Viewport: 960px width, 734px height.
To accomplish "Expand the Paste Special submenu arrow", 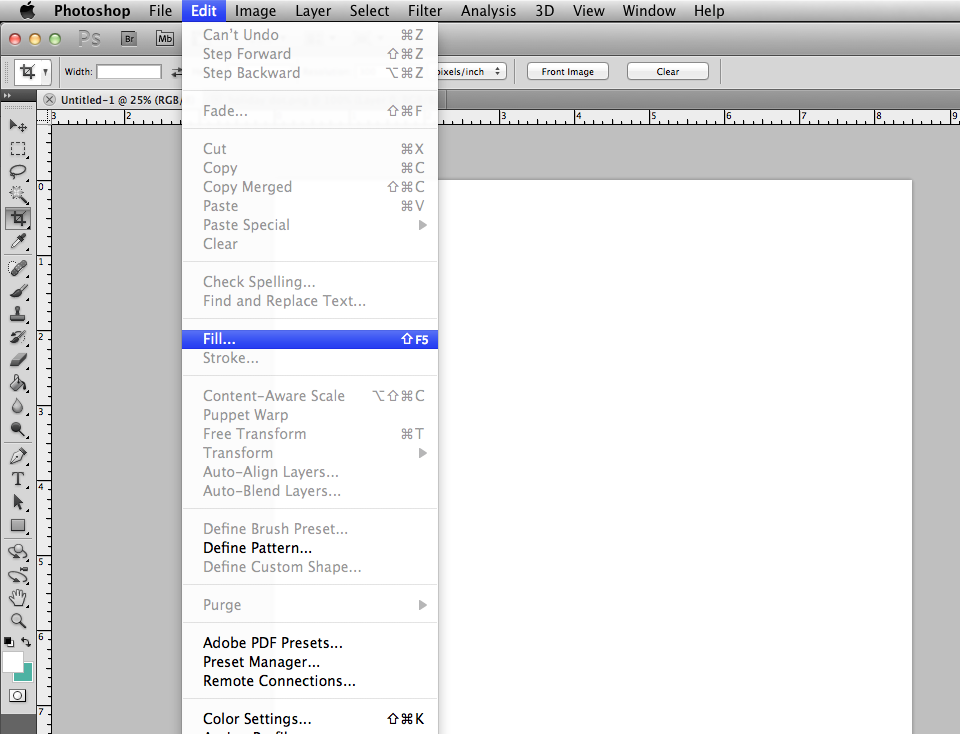I will (422, 225).
